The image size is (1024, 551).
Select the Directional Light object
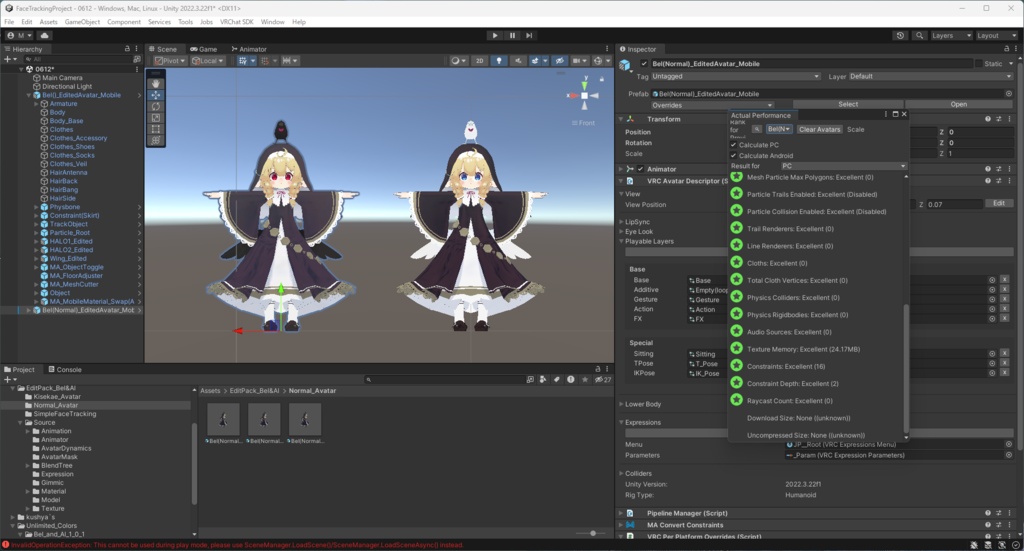tap(67, 86)
